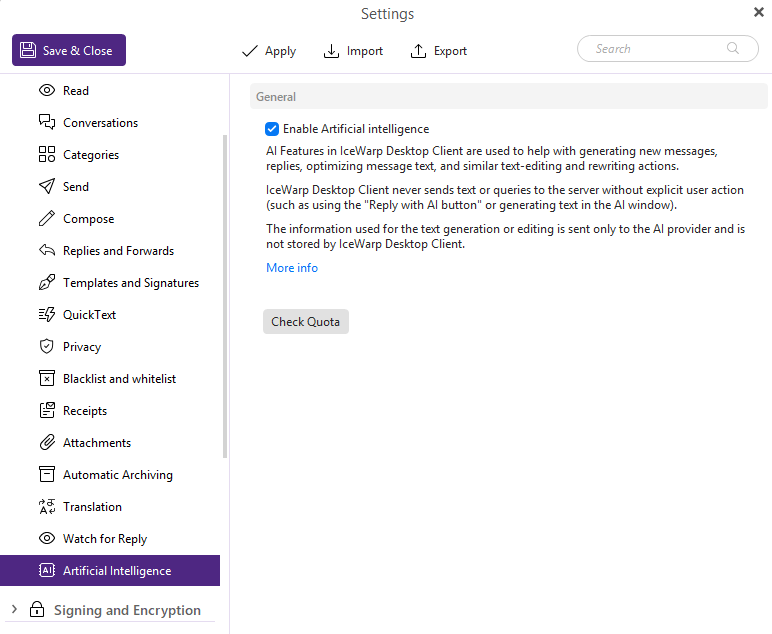772x634 pixels.
Task: Disable the Enable Artificial intelligence checkbox
Action: pos(272,129)
